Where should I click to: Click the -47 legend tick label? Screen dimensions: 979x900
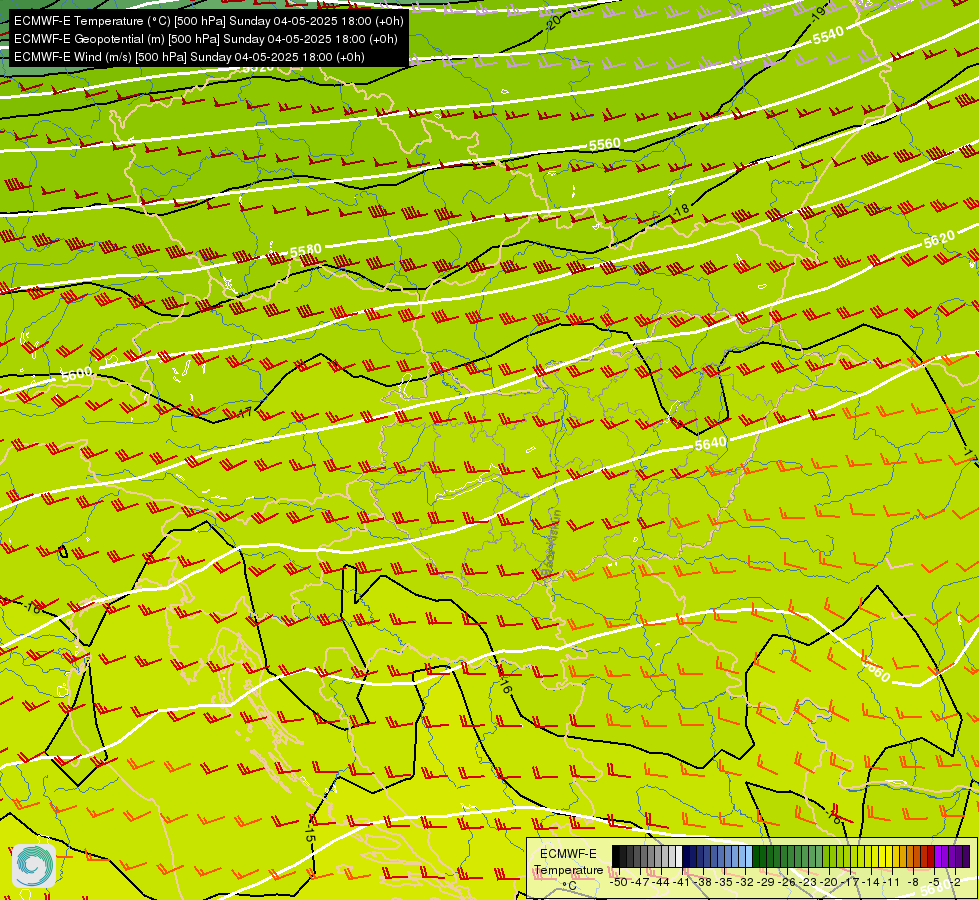(640, 882)
